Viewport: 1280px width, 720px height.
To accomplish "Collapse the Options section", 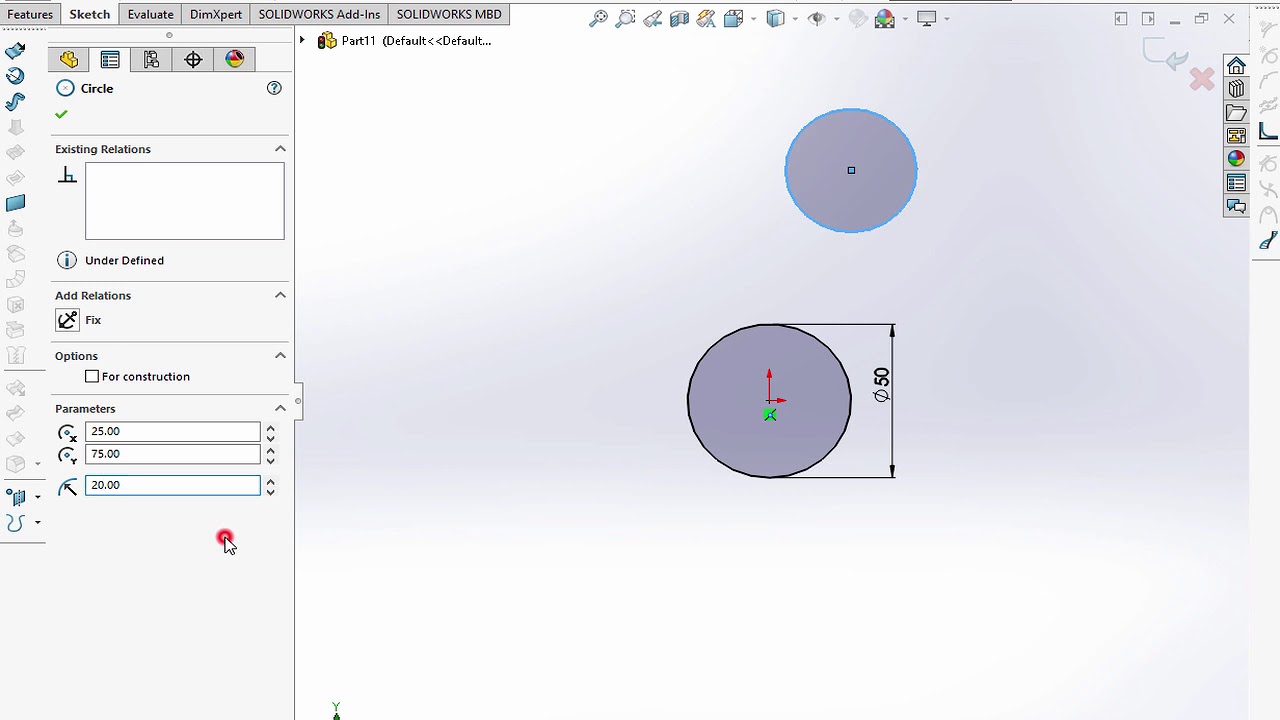I will [x=280, y=355].
